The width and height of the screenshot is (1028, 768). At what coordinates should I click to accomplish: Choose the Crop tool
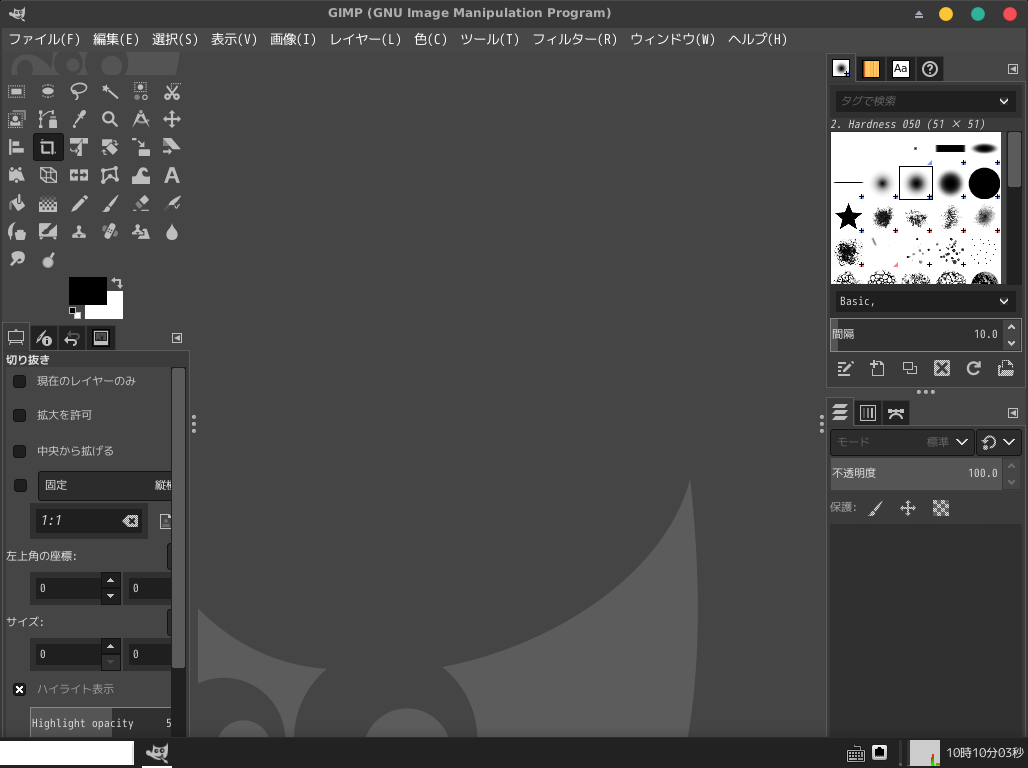47,147
